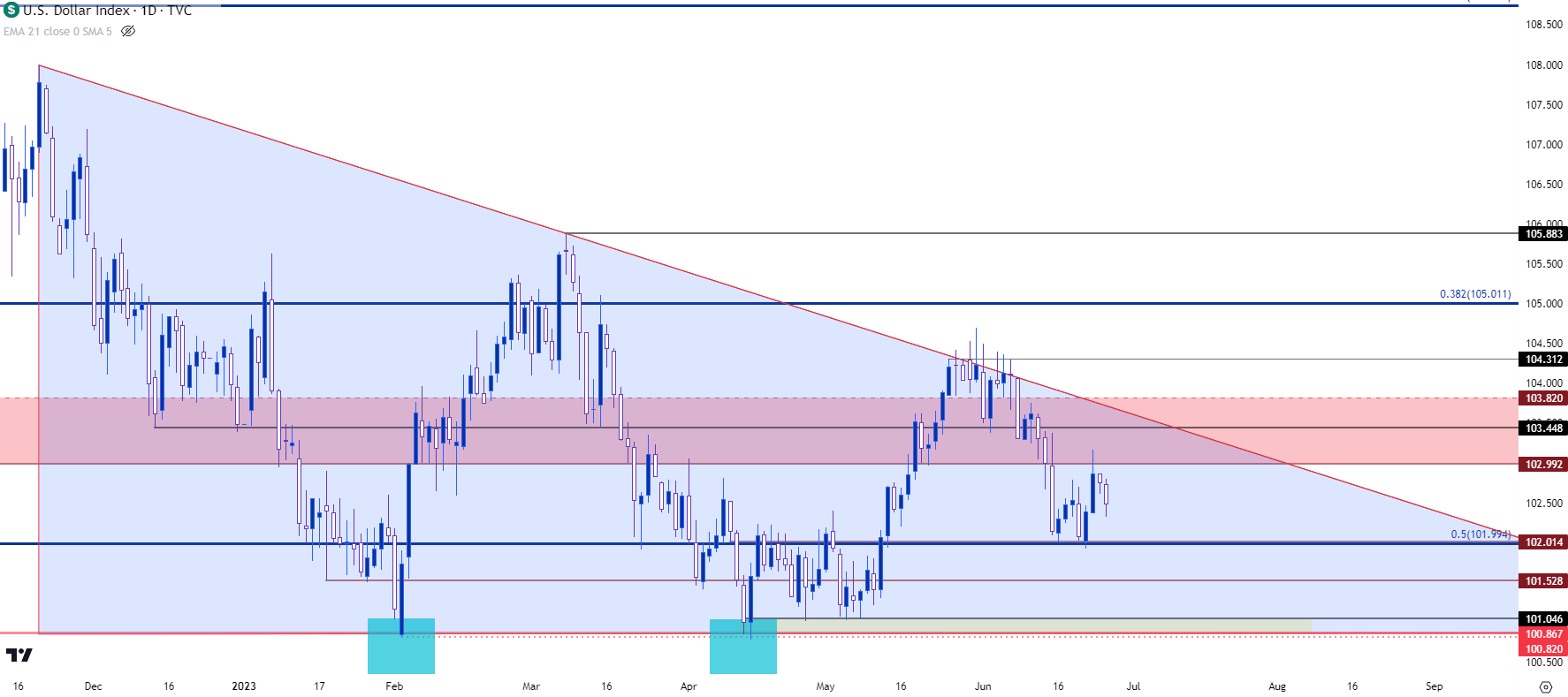This screenshot has height=697, width=1568.
Task: Click the cyan highlight box at April low
Action: 743,646
